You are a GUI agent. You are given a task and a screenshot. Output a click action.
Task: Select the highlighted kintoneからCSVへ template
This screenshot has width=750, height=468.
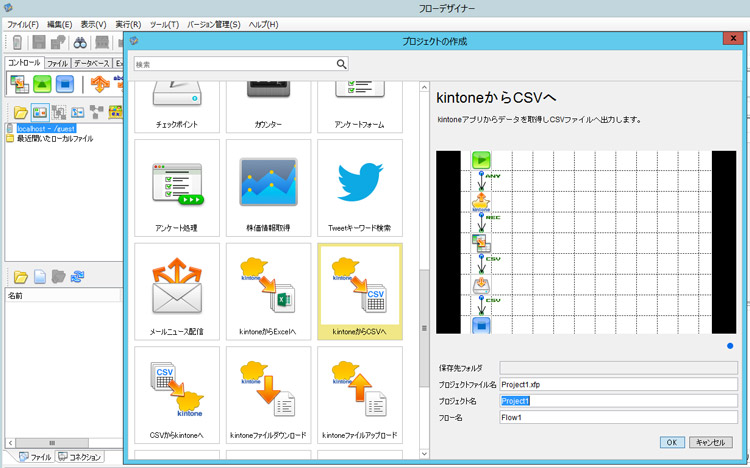pyautogui.click(x=360, y=291)
